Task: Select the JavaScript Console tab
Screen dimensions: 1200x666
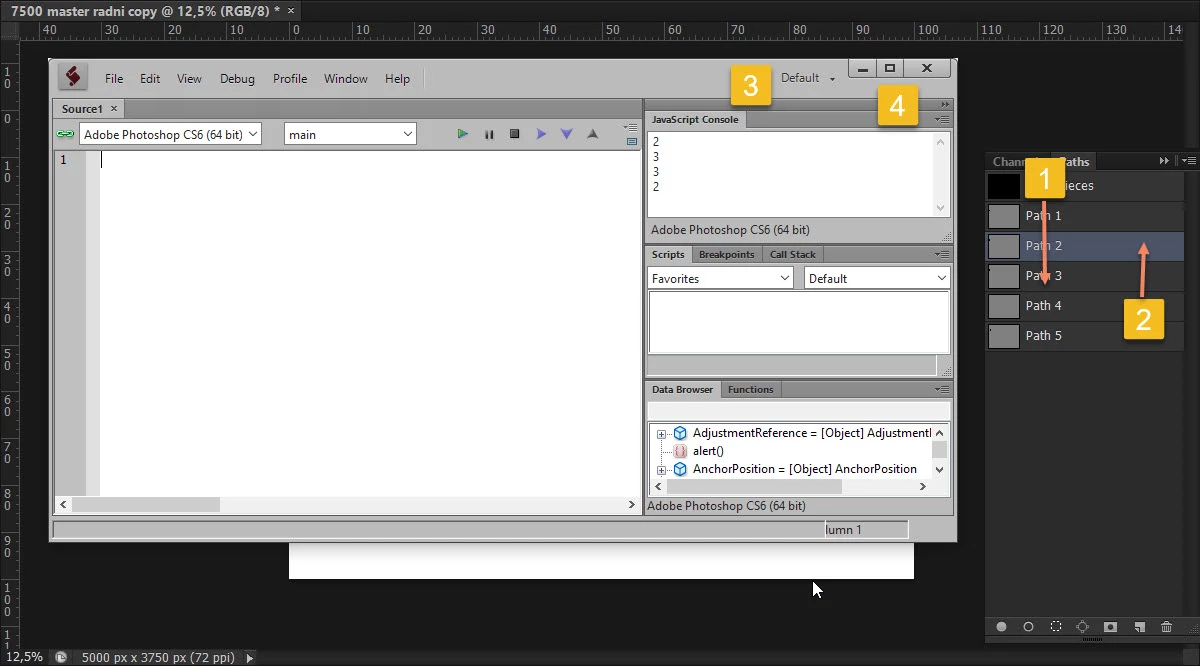Action: tap(695, 119)
